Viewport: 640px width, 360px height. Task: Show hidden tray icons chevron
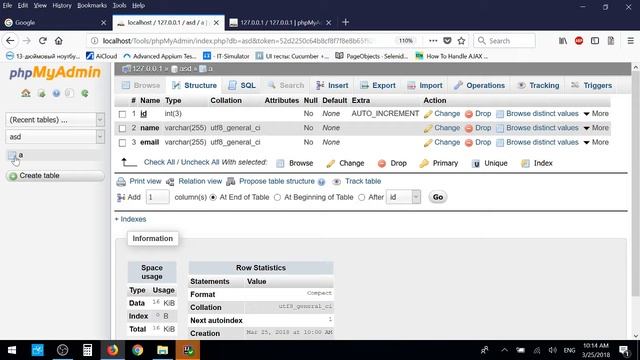click(x=504, y=350)
